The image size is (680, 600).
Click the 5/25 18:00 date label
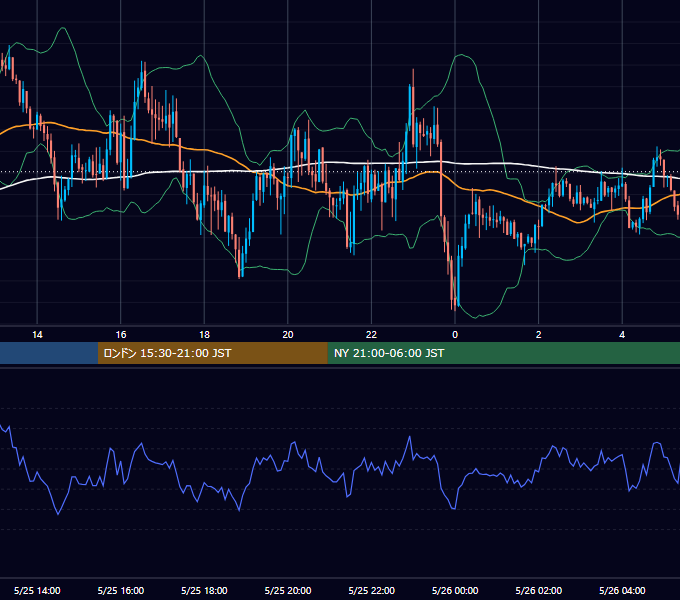204,590
